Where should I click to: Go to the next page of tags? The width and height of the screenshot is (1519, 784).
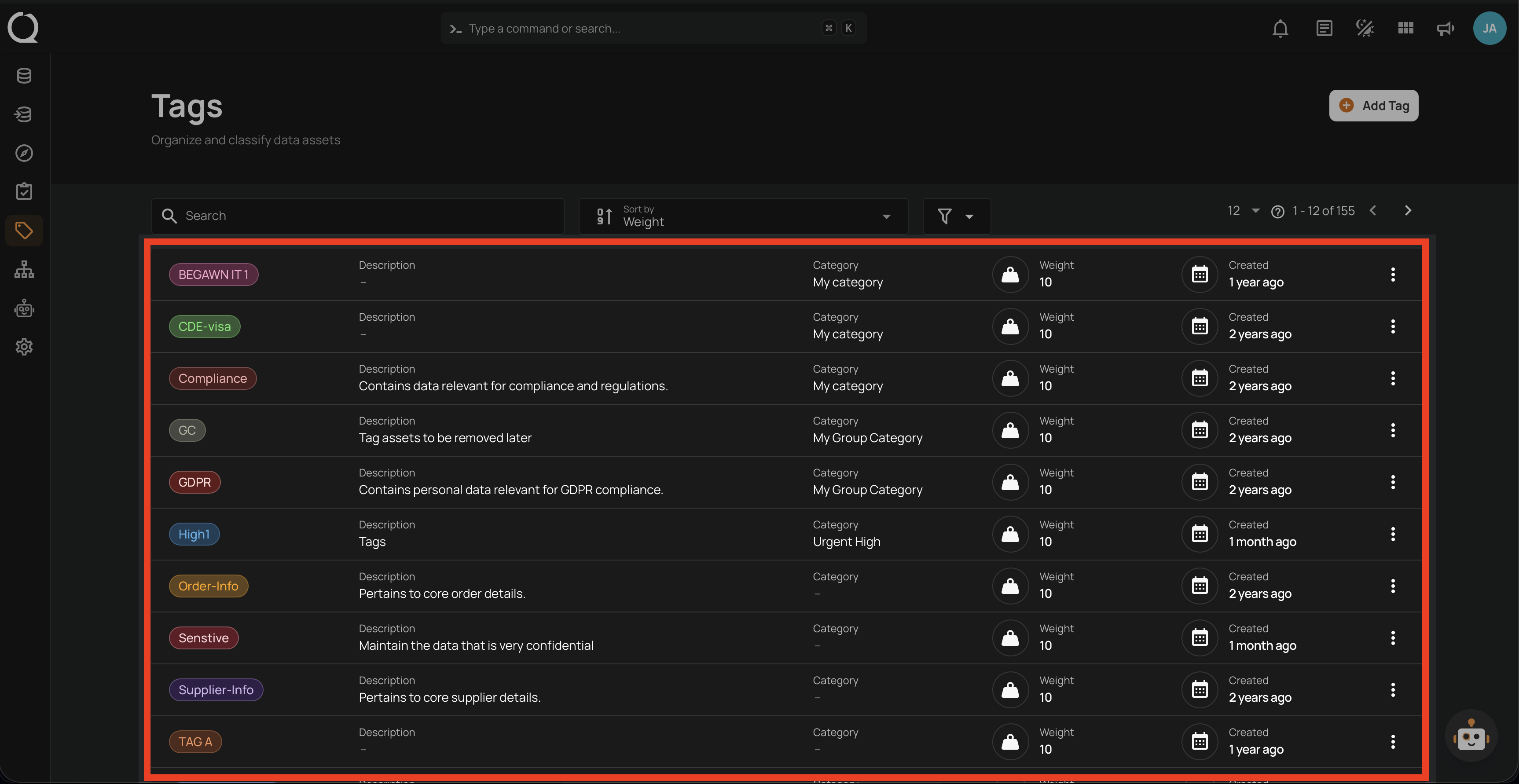(x=1408, y=210)
